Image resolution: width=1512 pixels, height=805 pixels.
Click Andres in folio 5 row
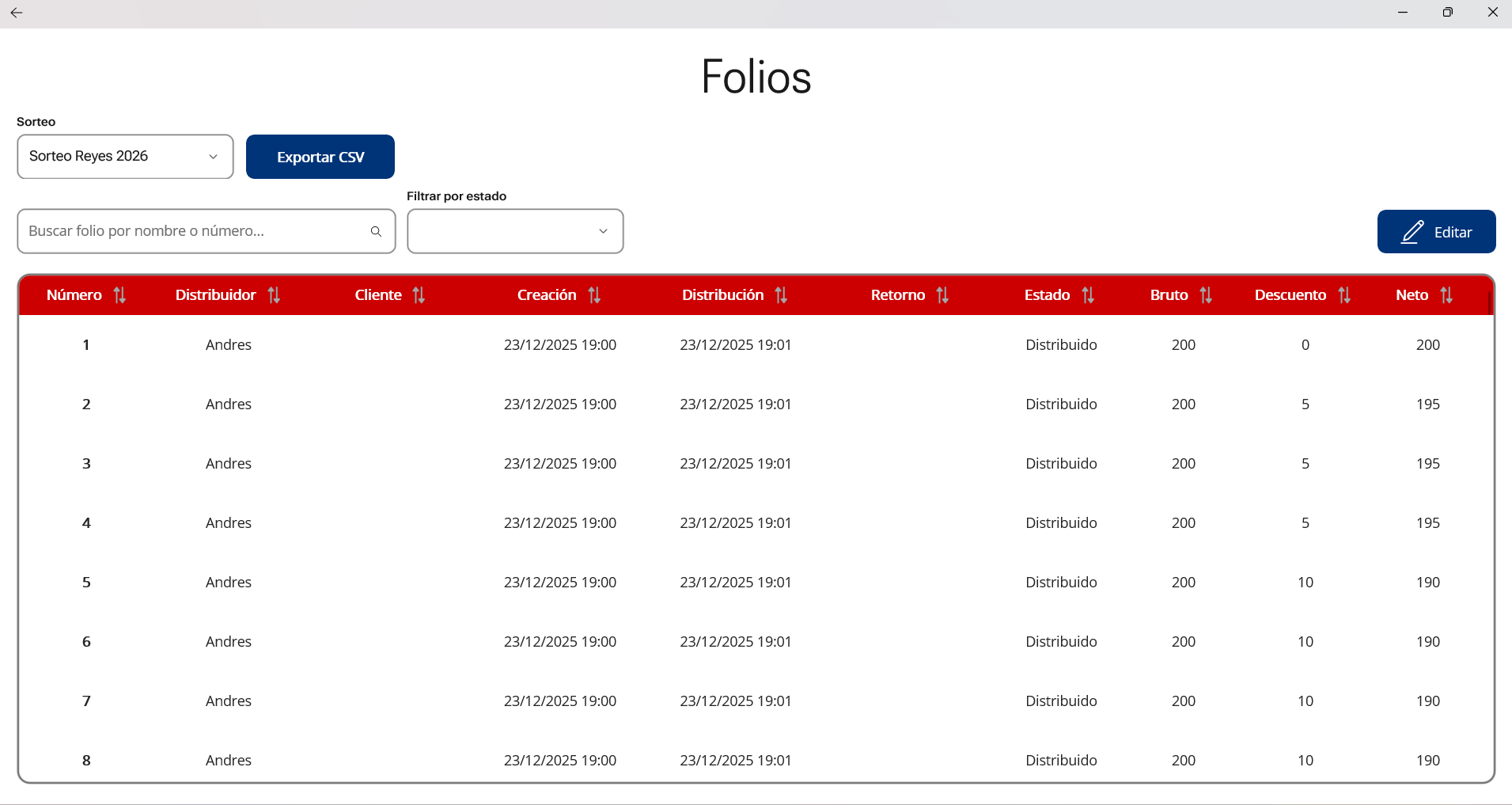point(229,583)
